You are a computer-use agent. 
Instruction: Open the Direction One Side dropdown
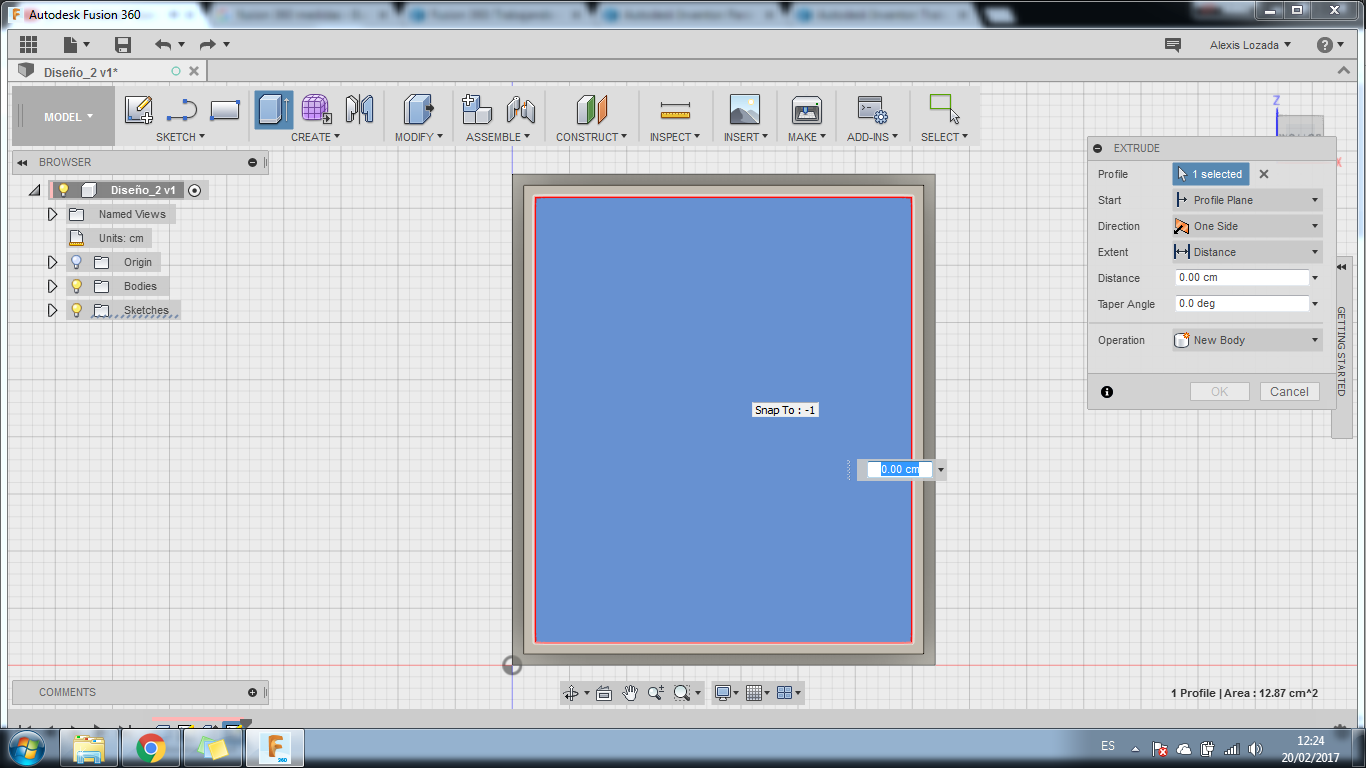1247,226
